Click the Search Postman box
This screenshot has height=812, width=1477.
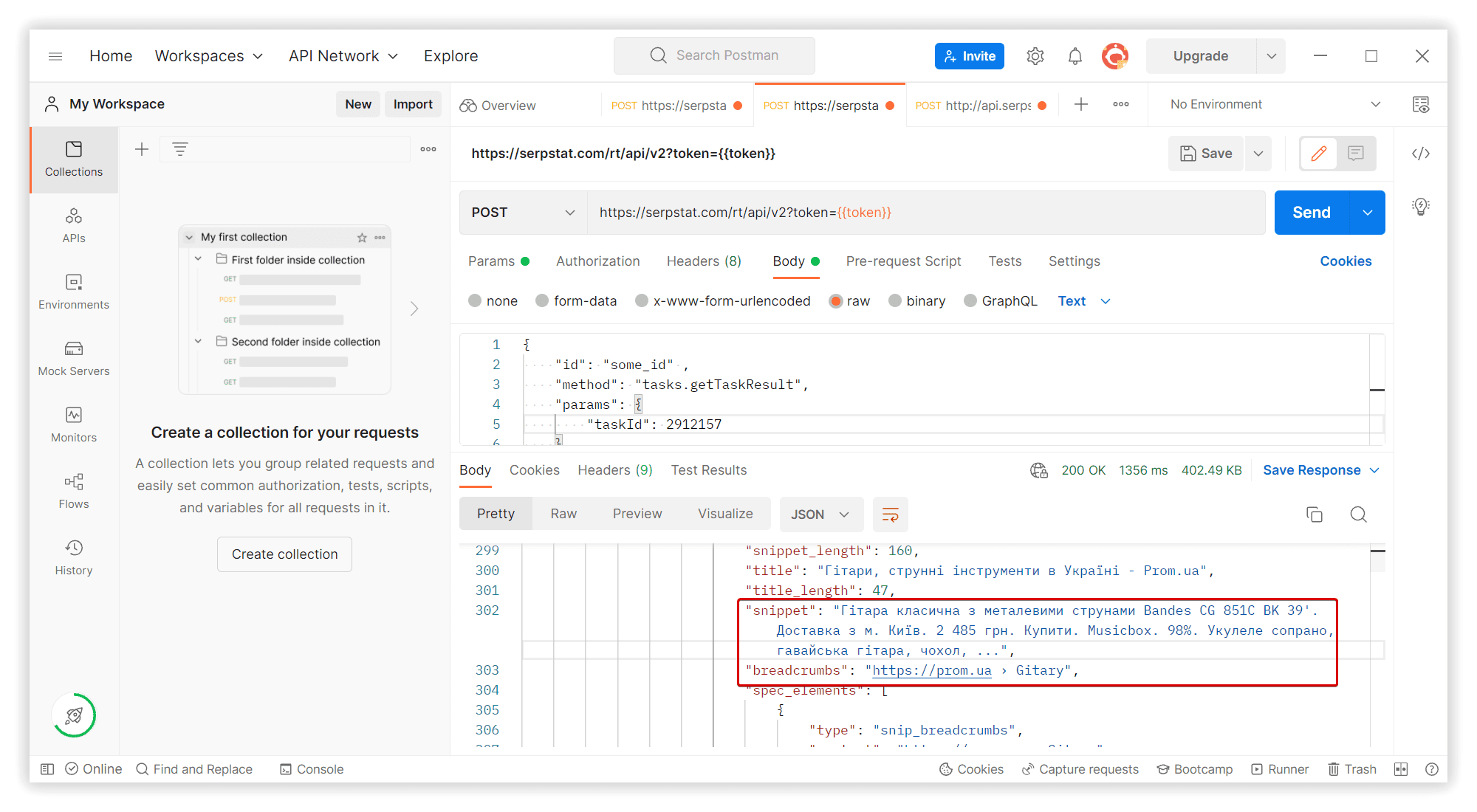[714, 56]
